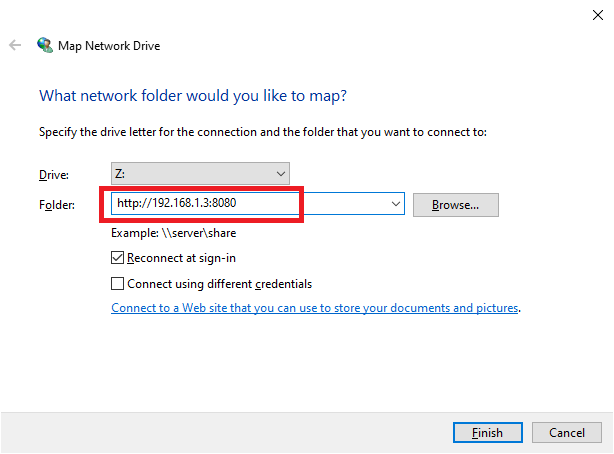
Task: Click the "Drive:" label
Action: [53, 174]
